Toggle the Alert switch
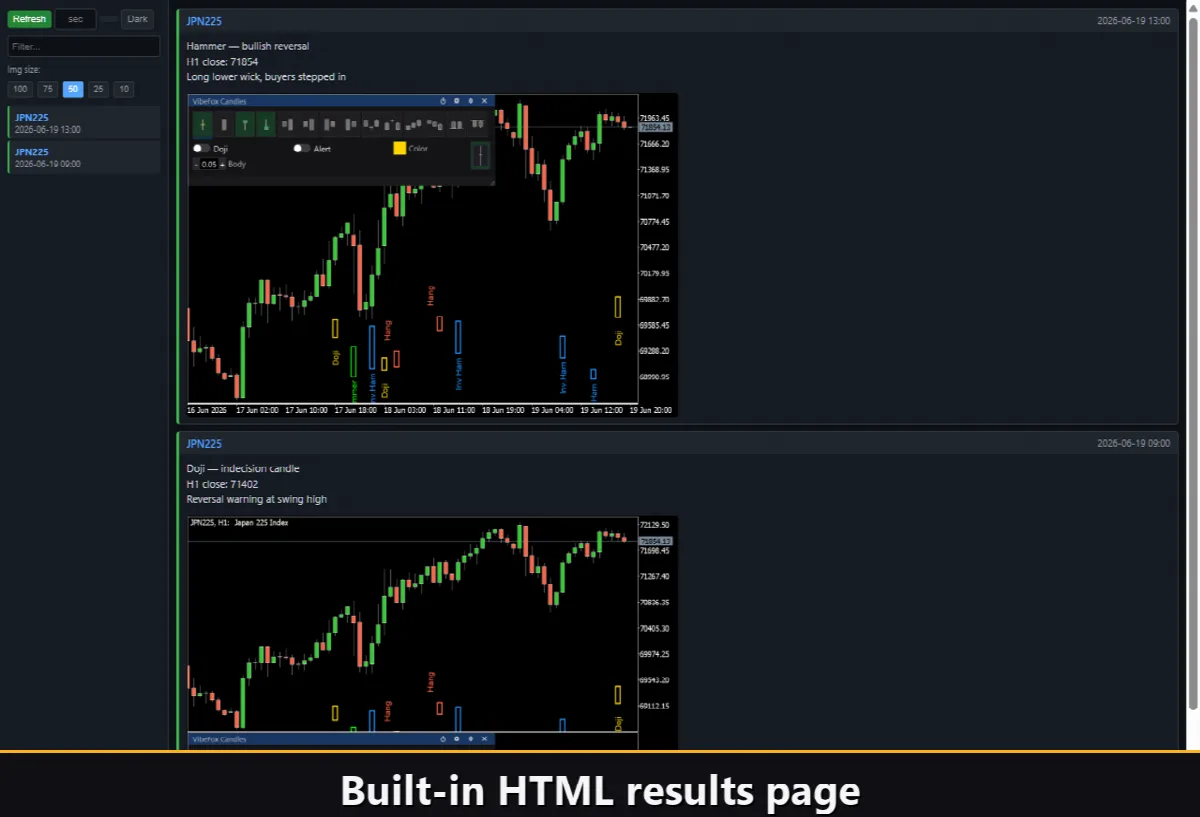Image resolution: width=1200 pixels, height=817 pixels. tap(302, 148)
